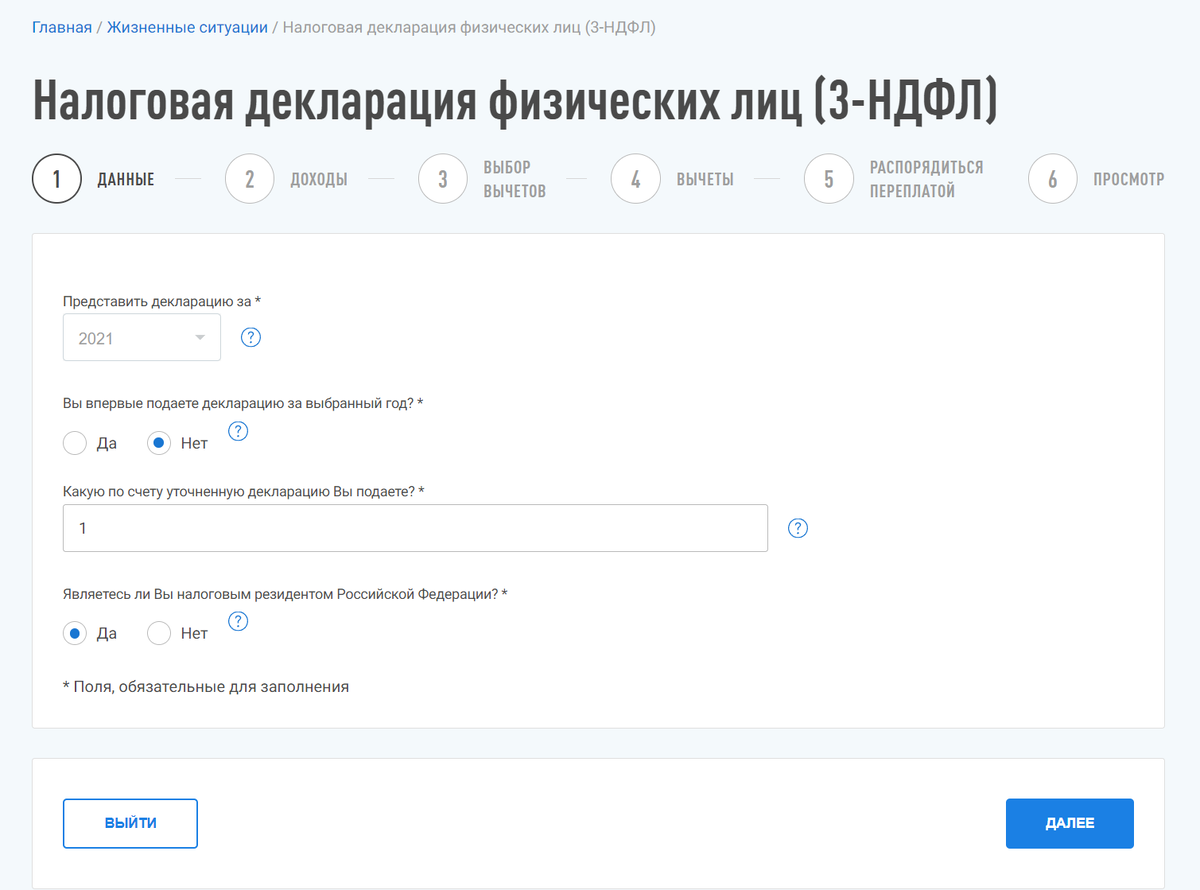
Task: Open the declaration year dropdown showing 2021
Action: tap(141, 337)
